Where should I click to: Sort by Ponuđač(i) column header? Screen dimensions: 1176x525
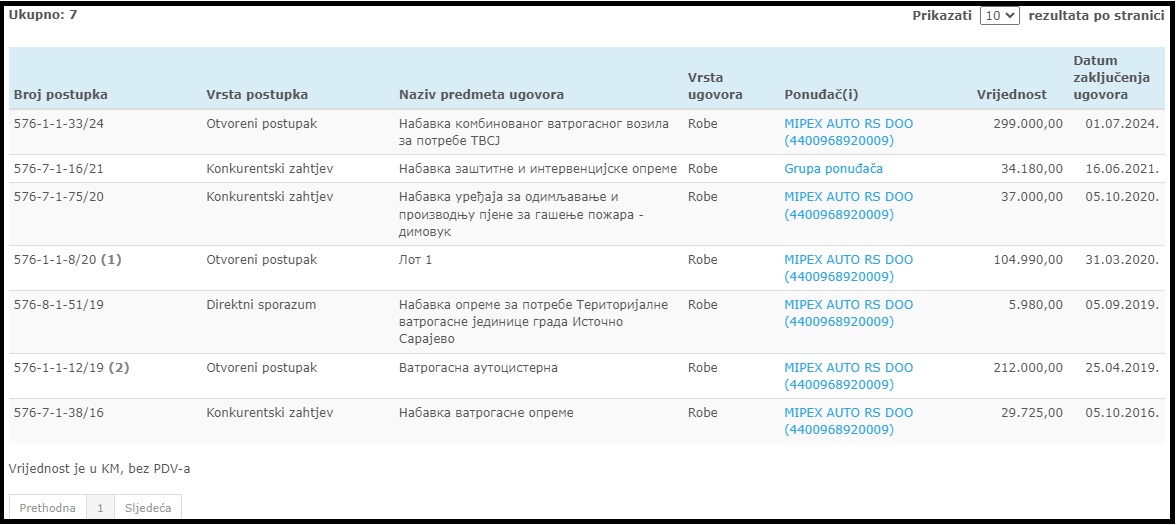821,94
